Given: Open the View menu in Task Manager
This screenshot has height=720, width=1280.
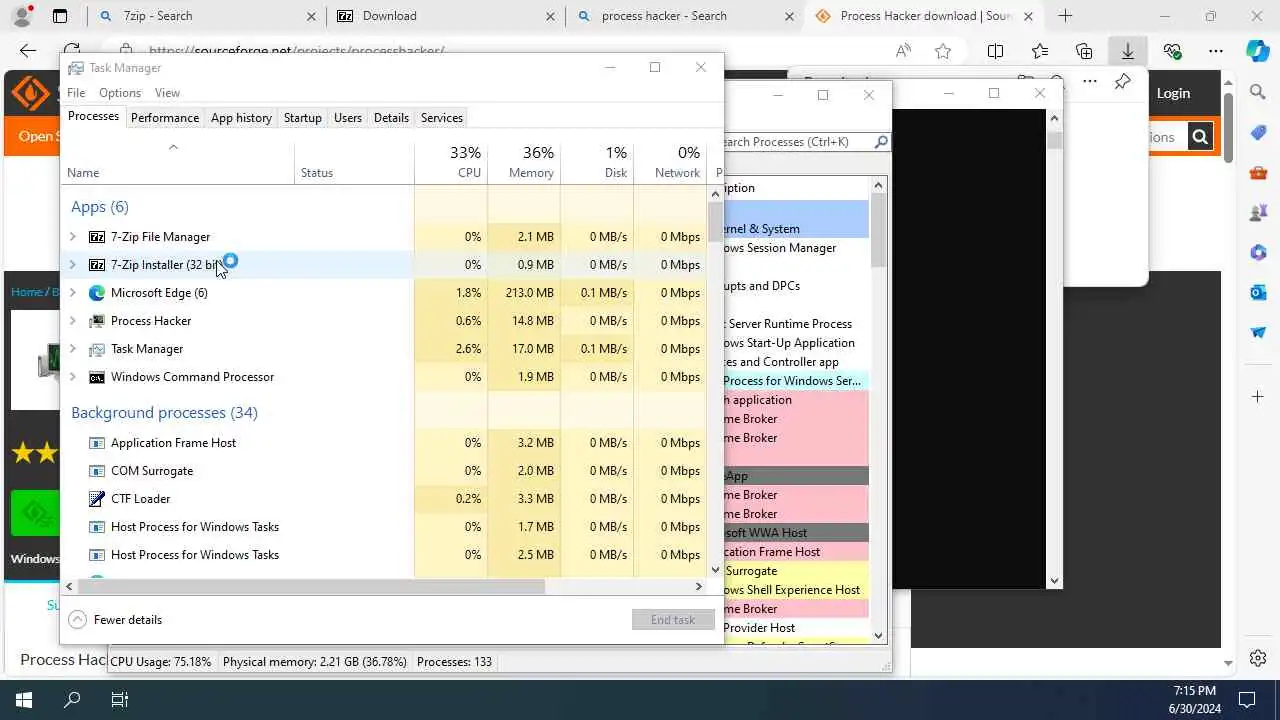Looking at the screenshot, I should tap(167, 93).
